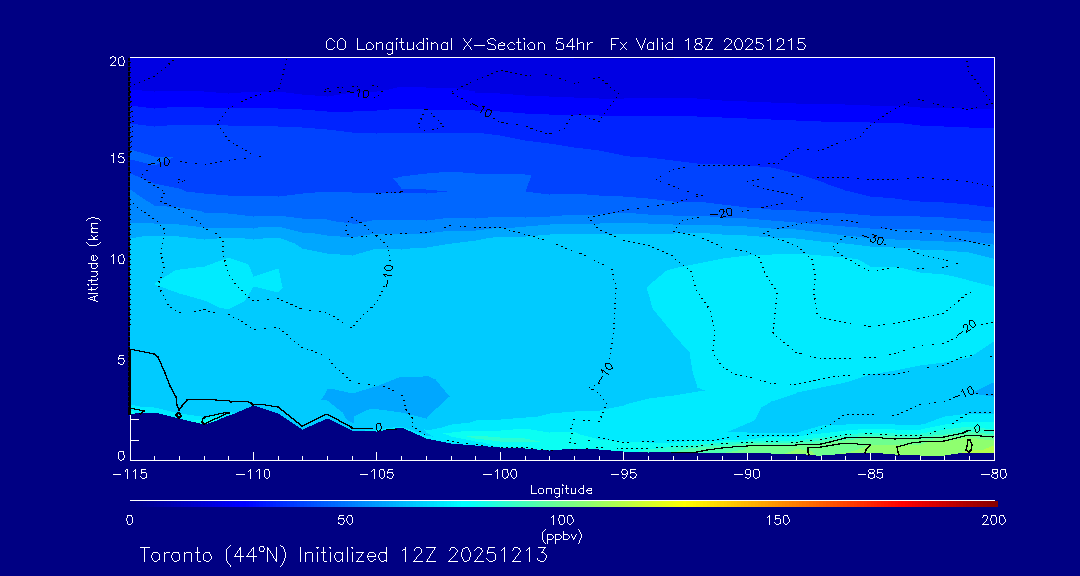Image resolution: width=1080 pixels, height=576 pixels.
Task: Click the '0' contour label near -105 longitude
Action: 378,427
